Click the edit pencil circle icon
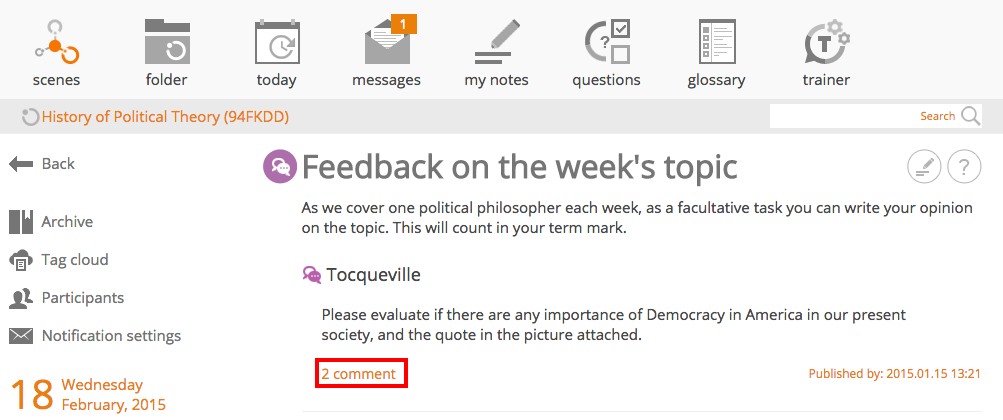This screenshot has width=1003, height=420. click(x=924, y=167)
